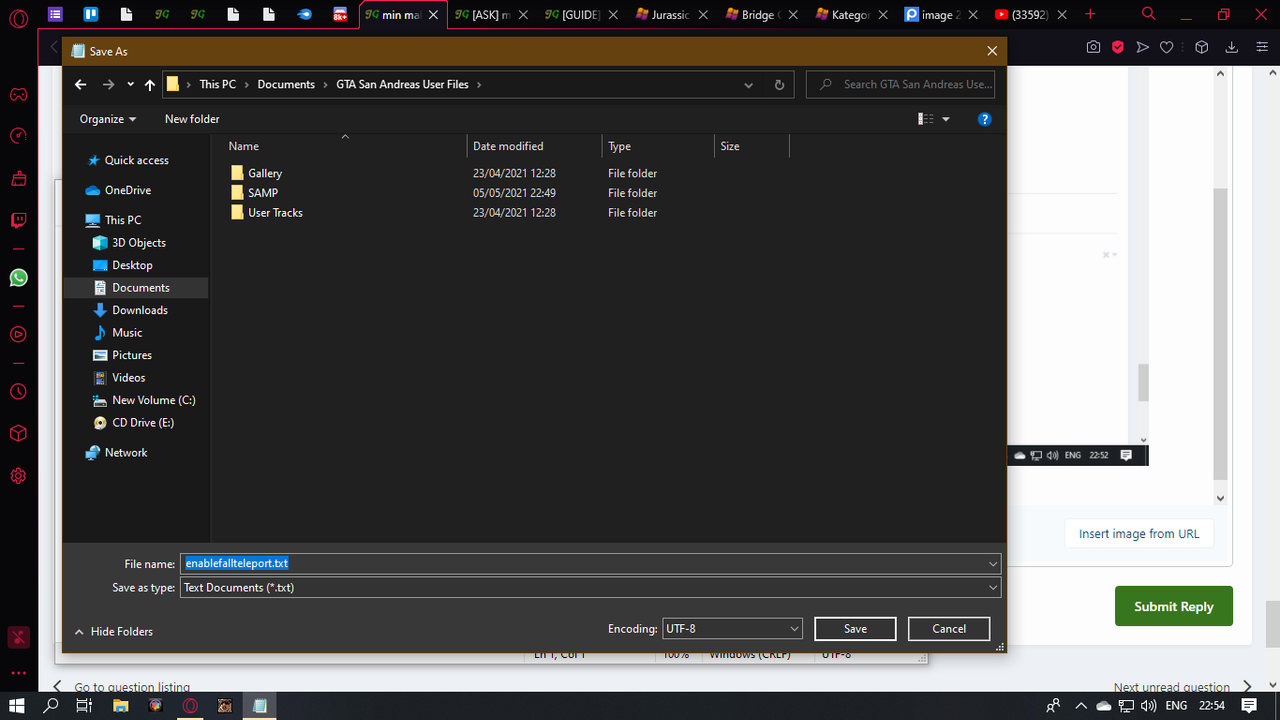Click the browser downloads icon
This screenshot has height=720, width=1280.
coord(1232,47)
